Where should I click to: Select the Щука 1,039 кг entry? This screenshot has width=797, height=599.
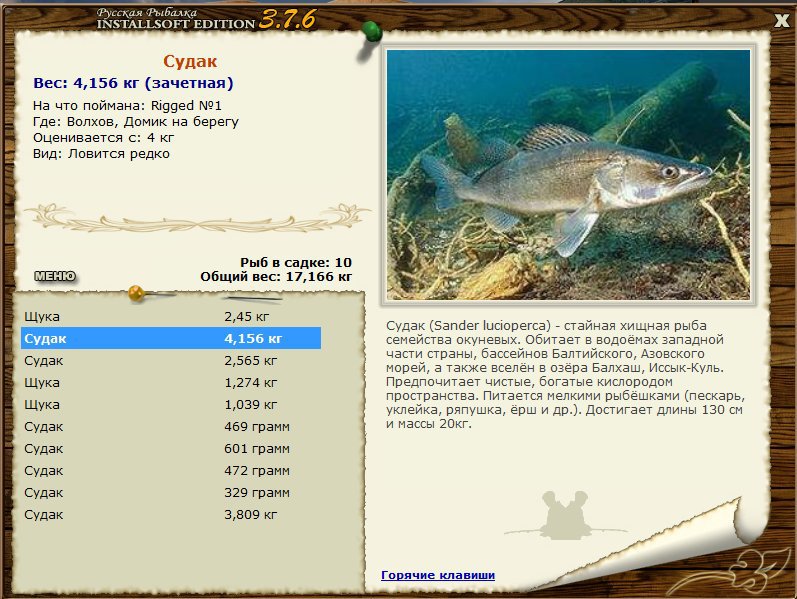[x=171, y=405]
